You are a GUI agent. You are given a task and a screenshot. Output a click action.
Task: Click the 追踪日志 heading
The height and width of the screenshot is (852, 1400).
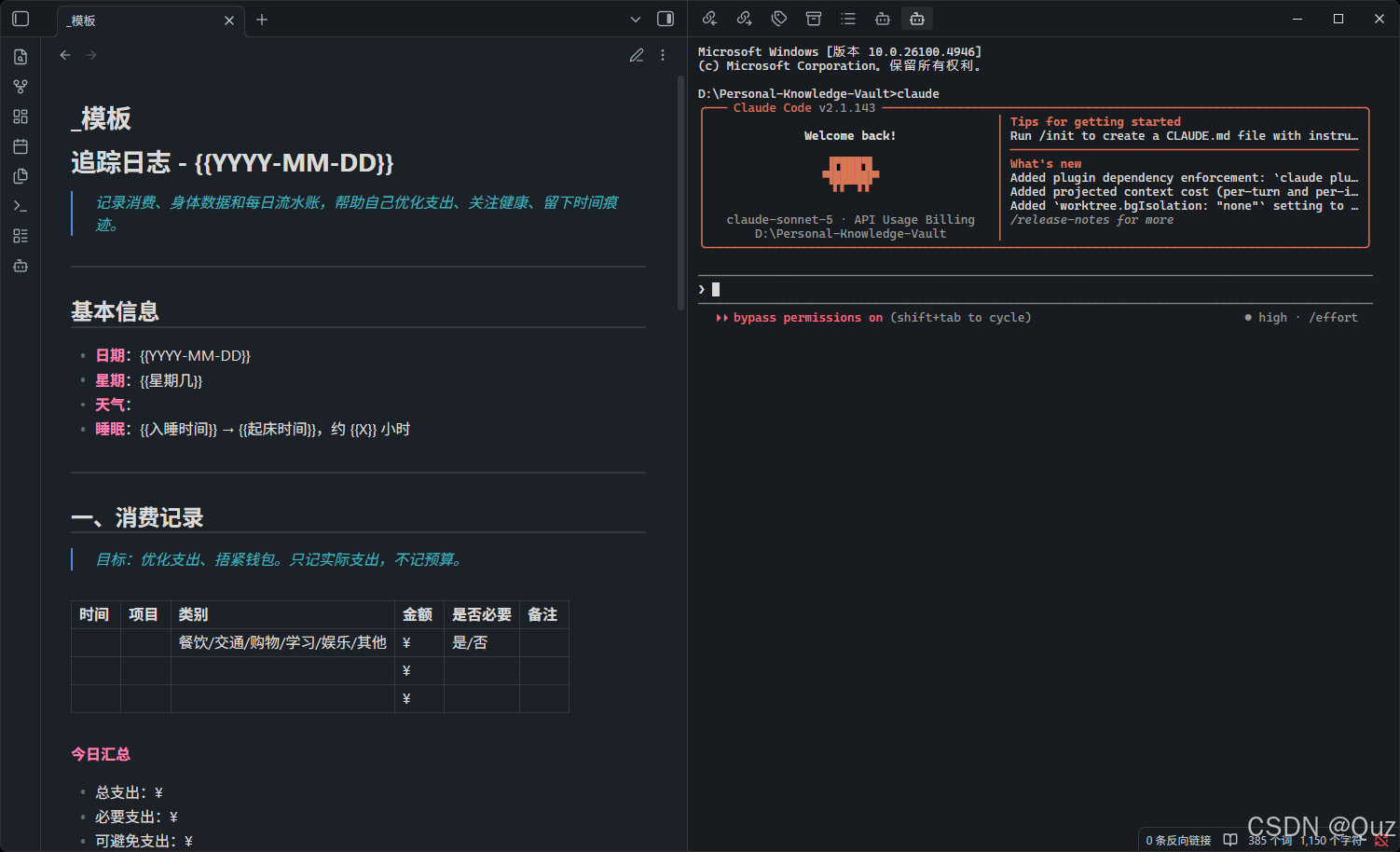[232, 163]
